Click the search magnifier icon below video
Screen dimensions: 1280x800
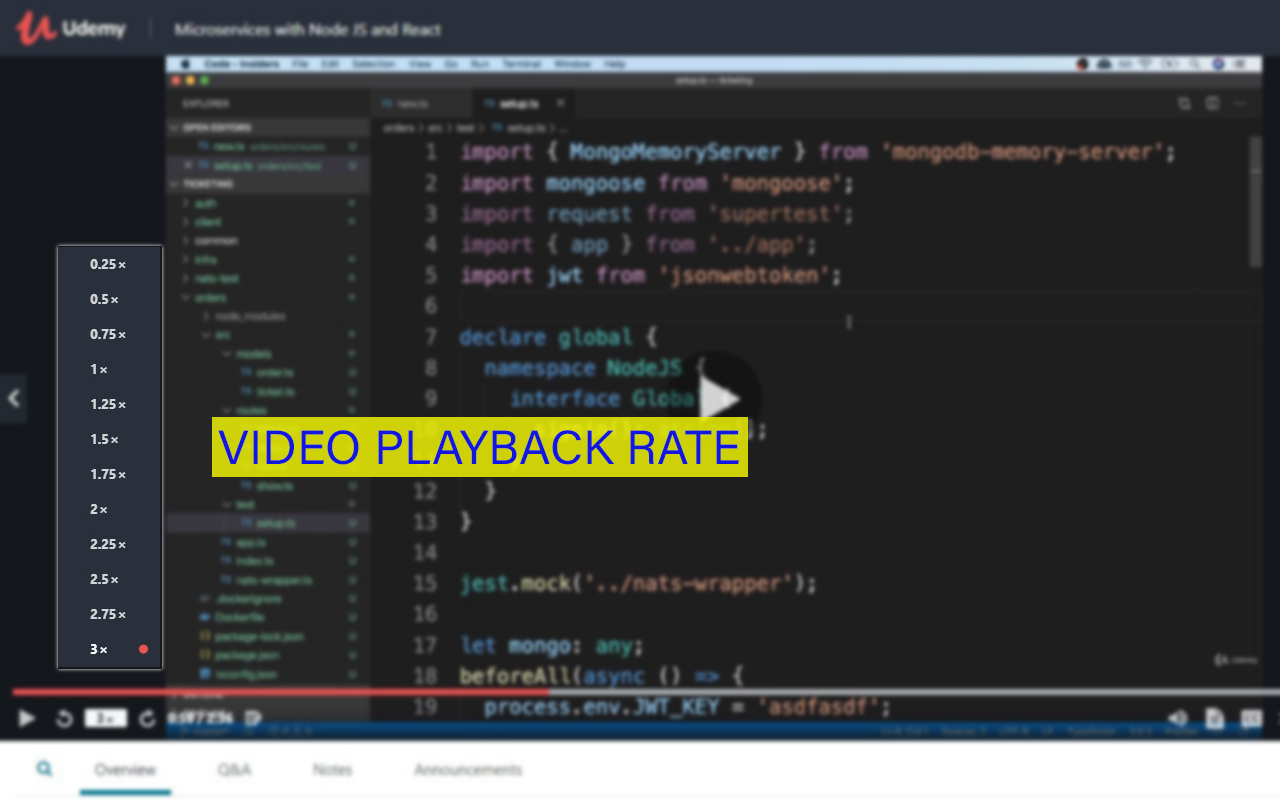[x=44, y=768]
